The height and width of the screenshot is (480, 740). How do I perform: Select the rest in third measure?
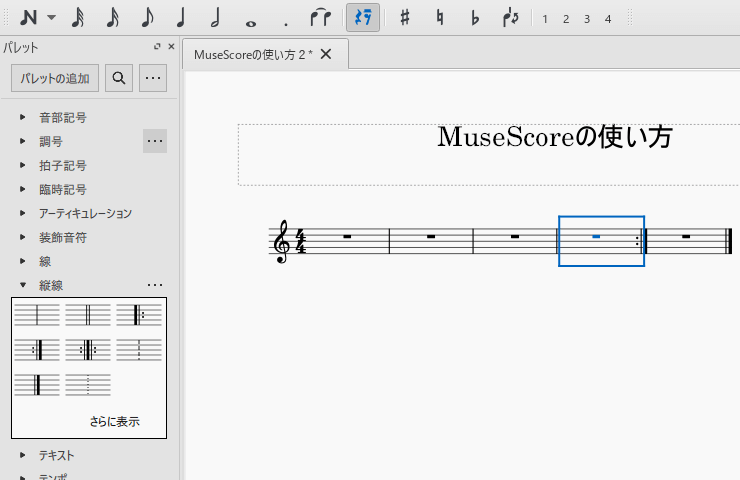pyautogui.click(x=515, y=236)
